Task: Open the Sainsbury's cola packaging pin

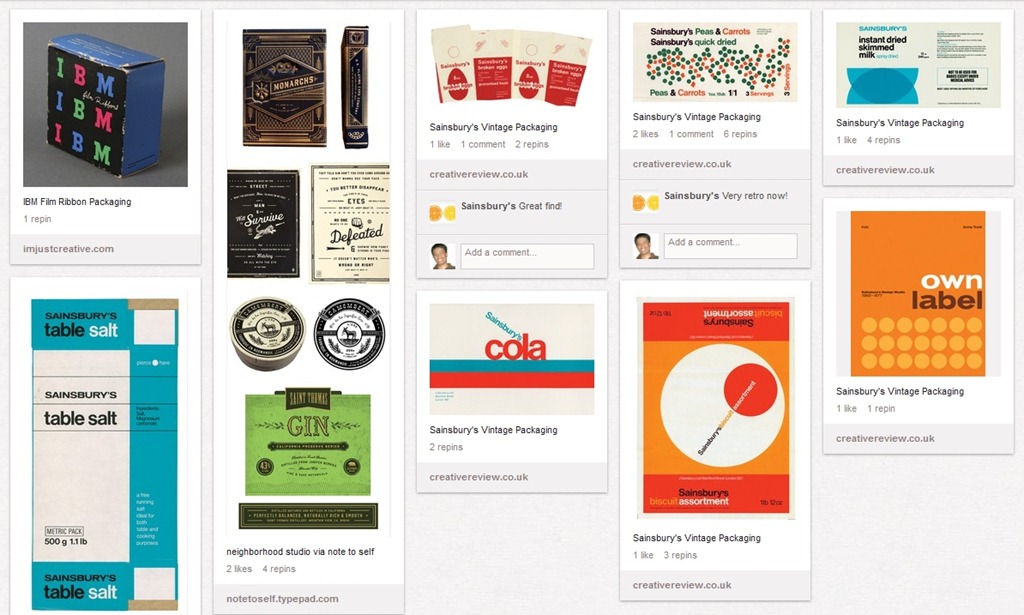Action: click(512, 359)
